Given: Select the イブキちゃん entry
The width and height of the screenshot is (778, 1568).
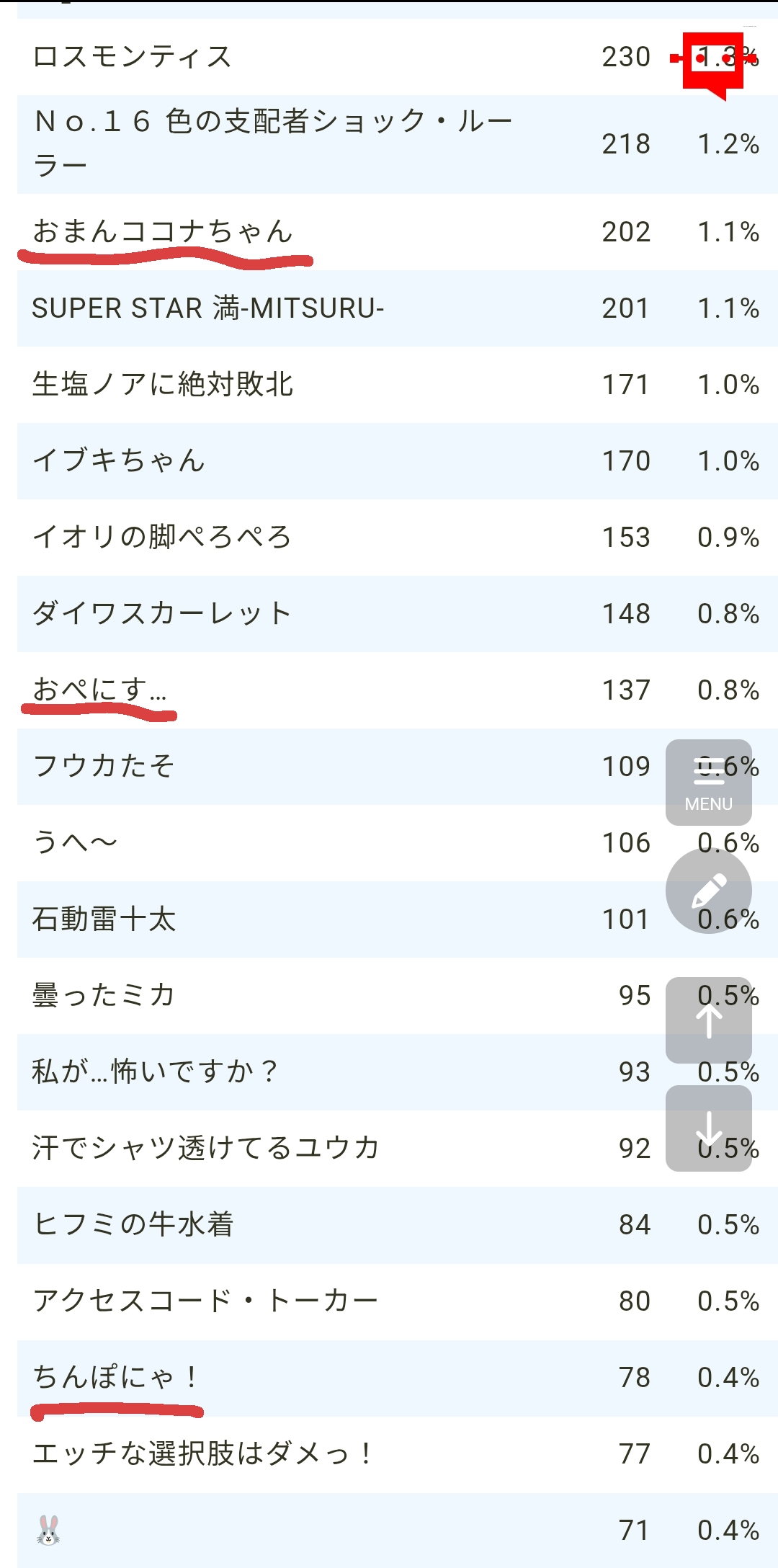Looking at the screenshot, I should point(120,461).
